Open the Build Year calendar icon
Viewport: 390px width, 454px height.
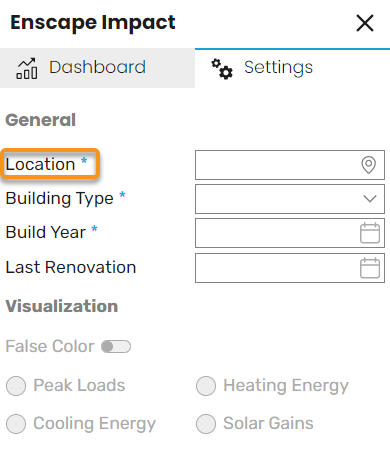pyautogui.click(x=370, y=233)
